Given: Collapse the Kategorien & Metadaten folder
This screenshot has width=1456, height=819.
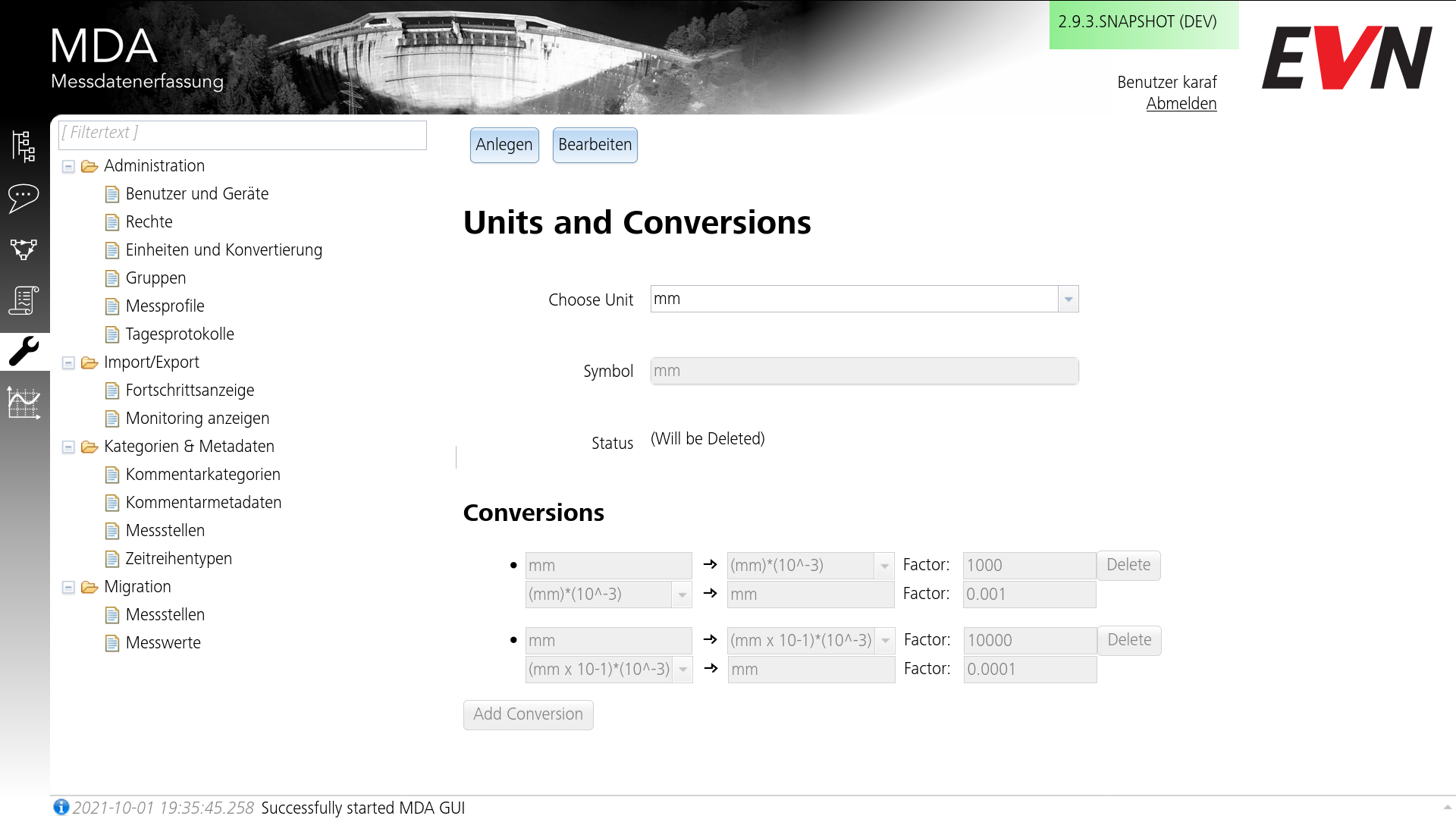Looking at the screenshot, I should pyautogui.click(x=67, y=447).
